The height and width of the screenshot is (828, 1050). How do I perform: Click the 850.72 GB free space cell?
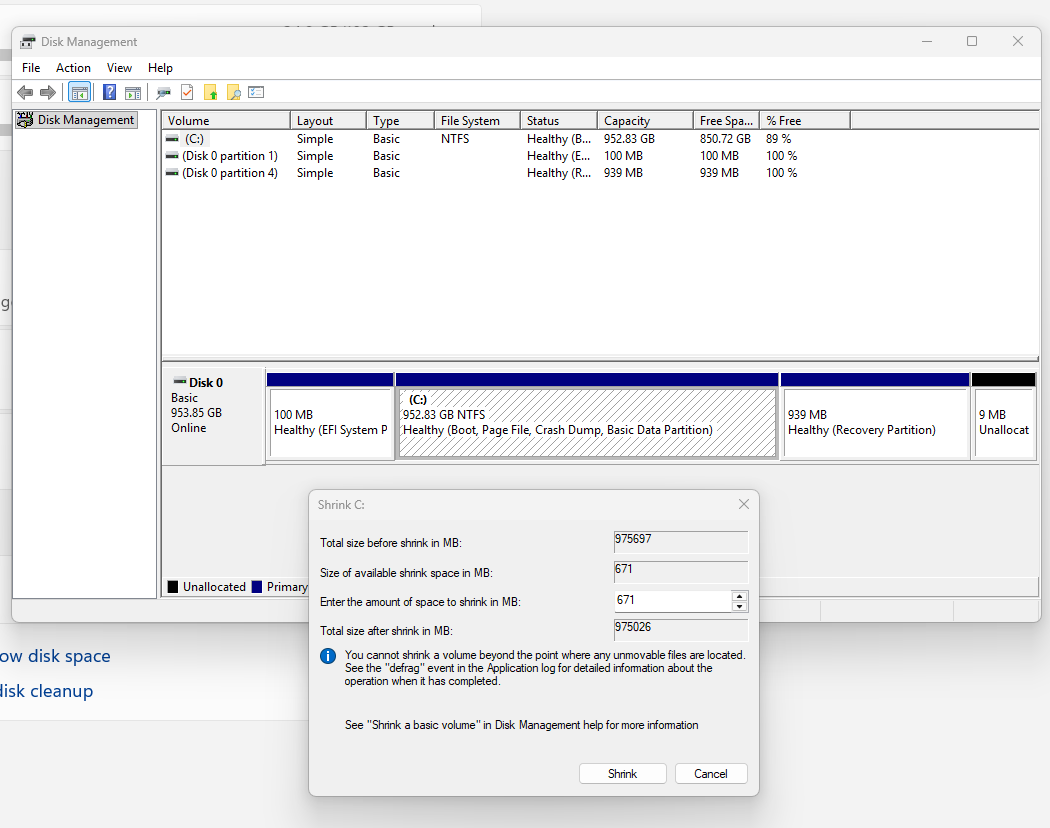click(725, 139)
